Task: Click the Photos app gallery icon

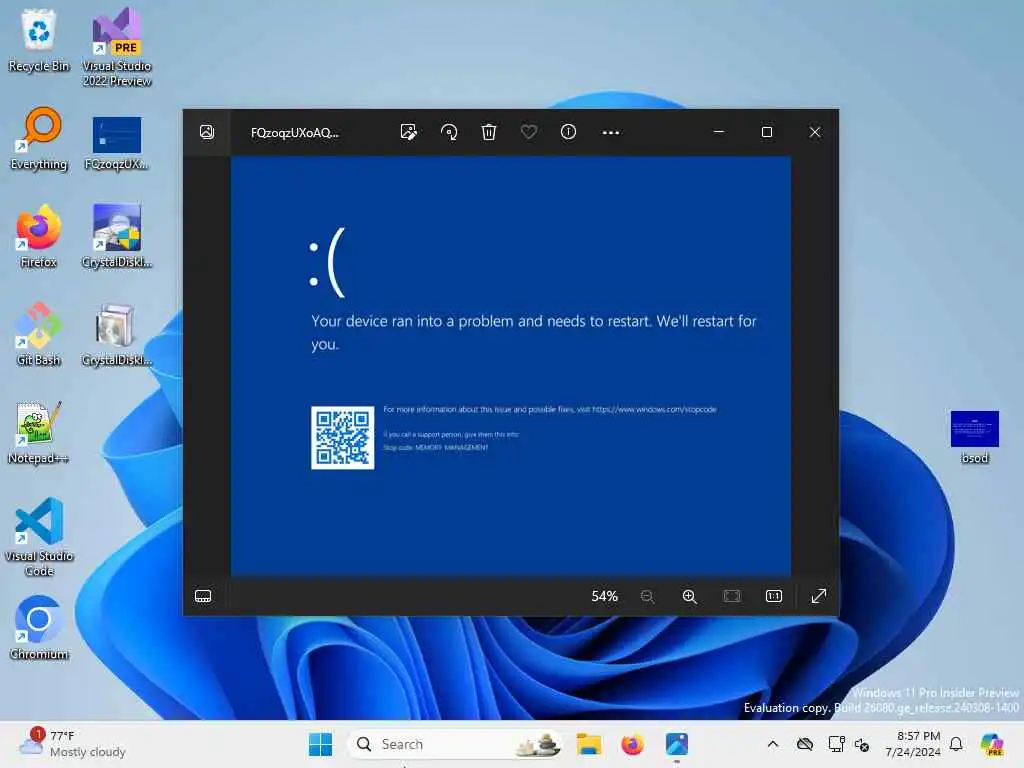Action: [x=206, y=133]
